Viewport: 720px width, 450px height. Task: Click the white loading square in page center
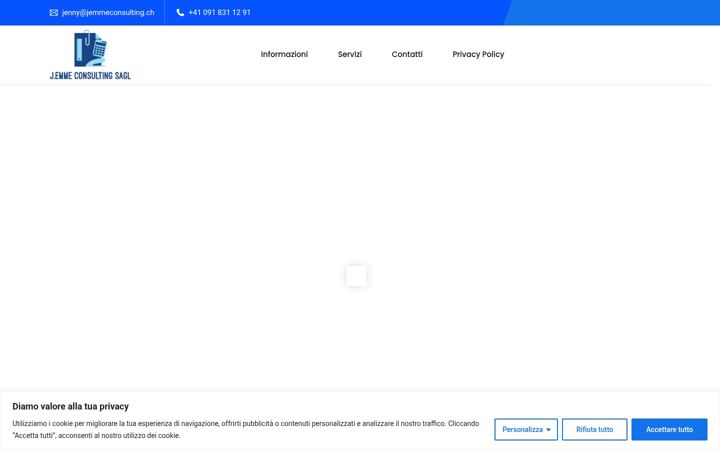(x=356, y=276)
